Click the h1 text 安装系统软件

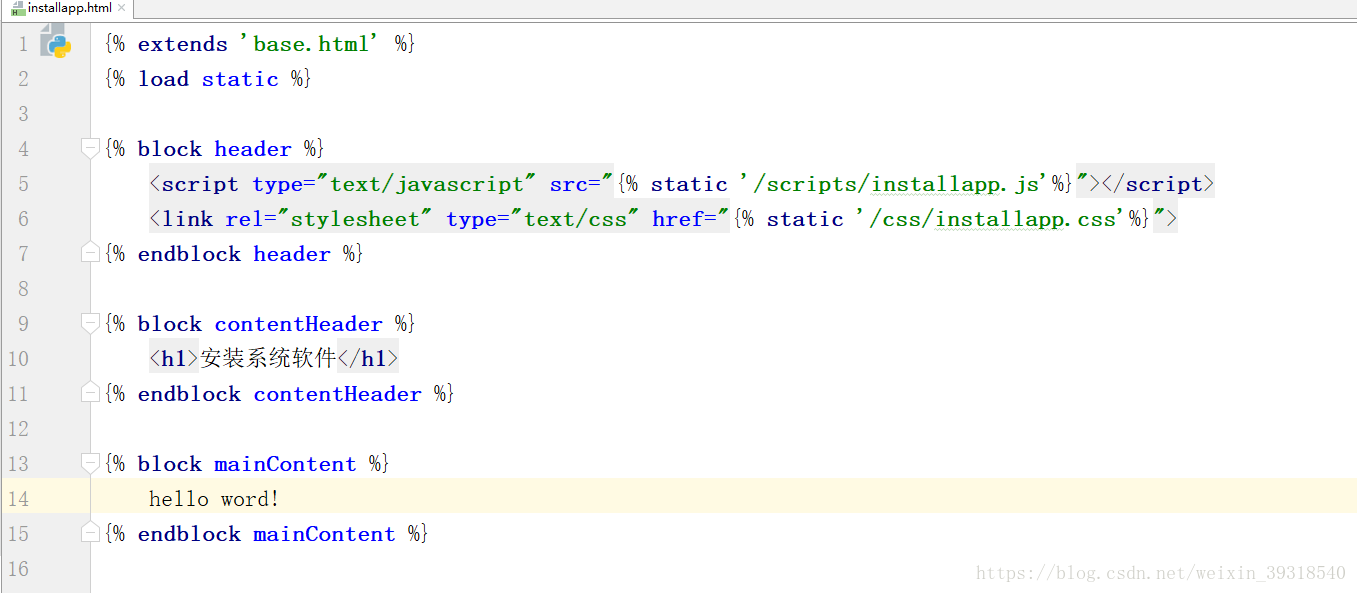coord(268,358)
